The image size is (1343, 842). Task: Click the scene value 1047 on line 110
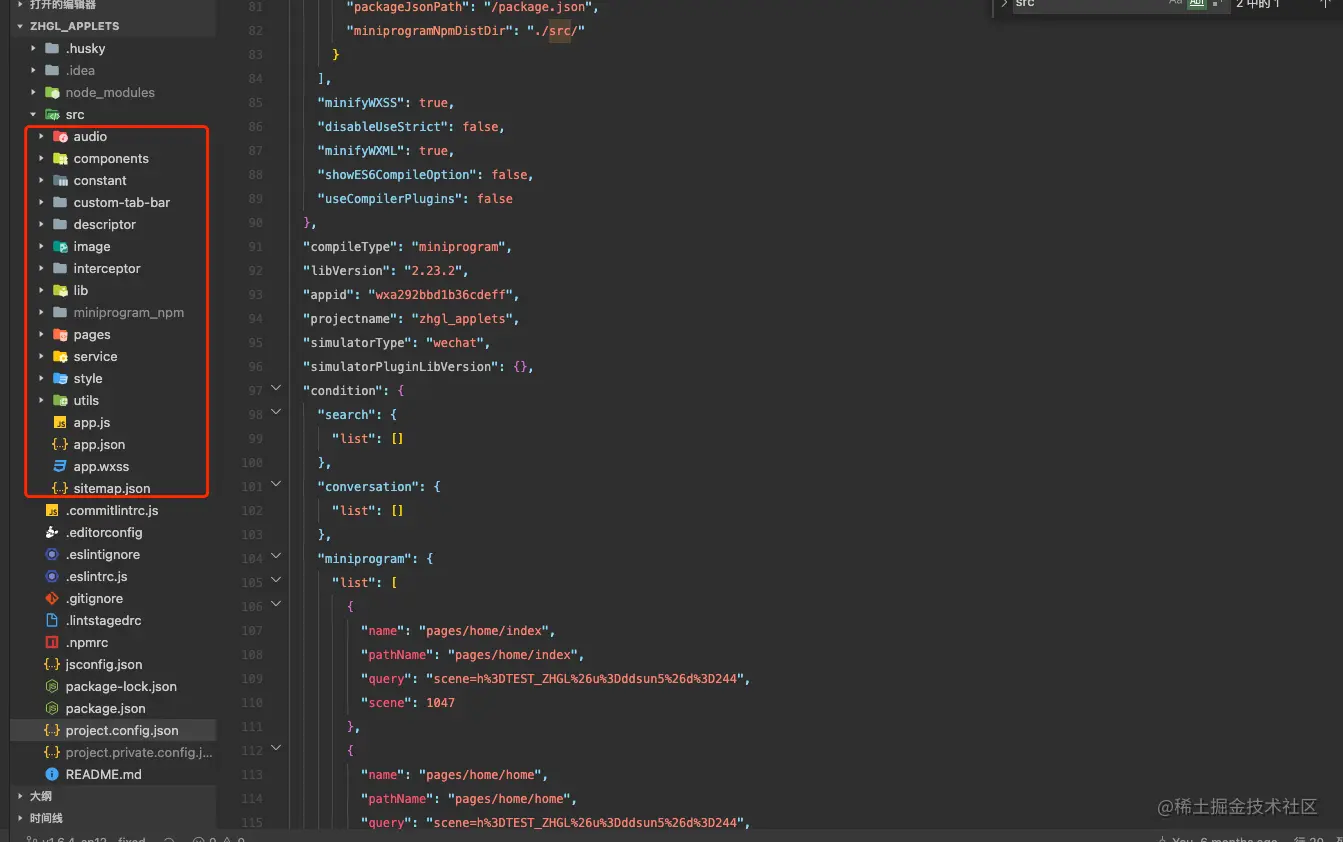pyautogui.click(x=441, y=703)
